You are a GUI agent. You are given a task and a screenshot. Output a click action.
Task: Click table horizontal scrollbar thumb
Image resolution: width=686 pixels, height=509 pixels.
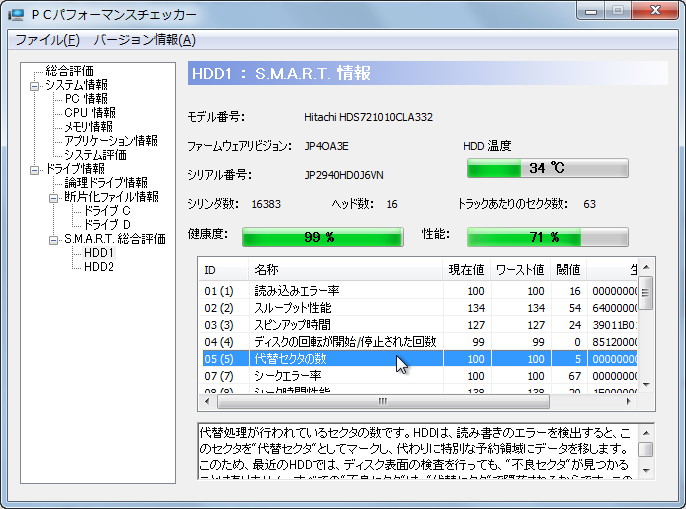coord(383,401)
